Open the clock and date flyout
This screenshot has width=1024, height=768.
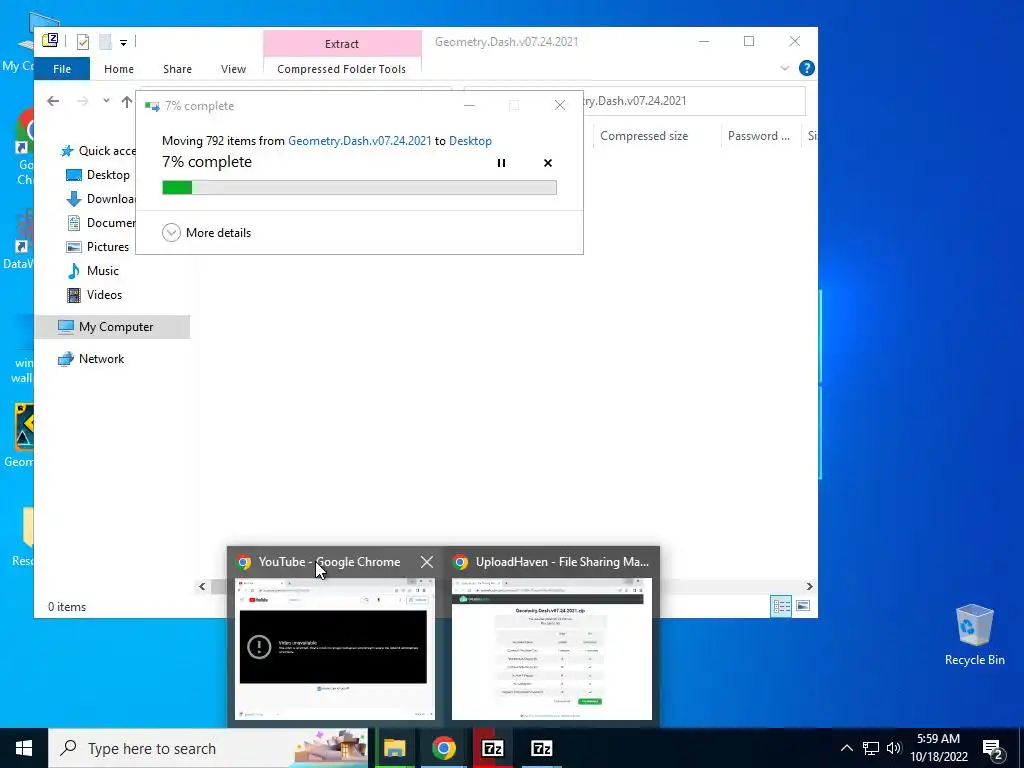click(939, 748)
